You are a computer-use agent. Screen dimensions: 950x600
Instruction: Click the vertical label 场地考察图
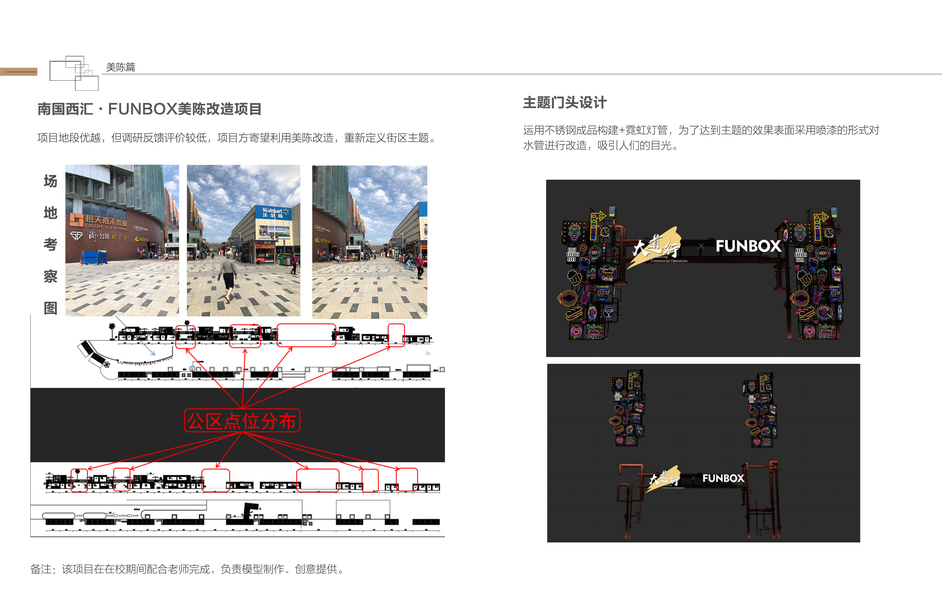click(x=50, y=244)
